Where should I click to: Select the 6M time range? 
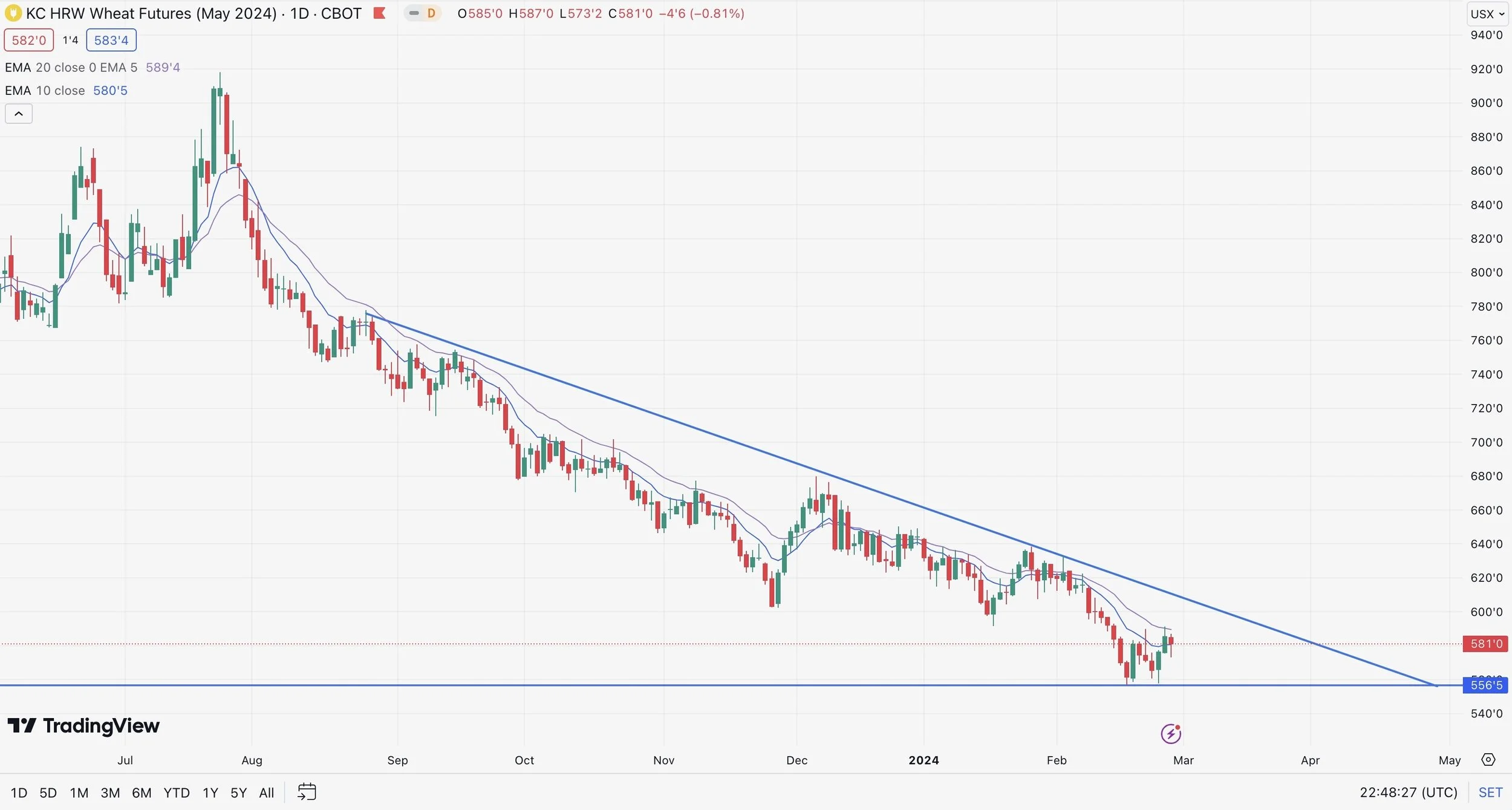click(x=142, y=792)
